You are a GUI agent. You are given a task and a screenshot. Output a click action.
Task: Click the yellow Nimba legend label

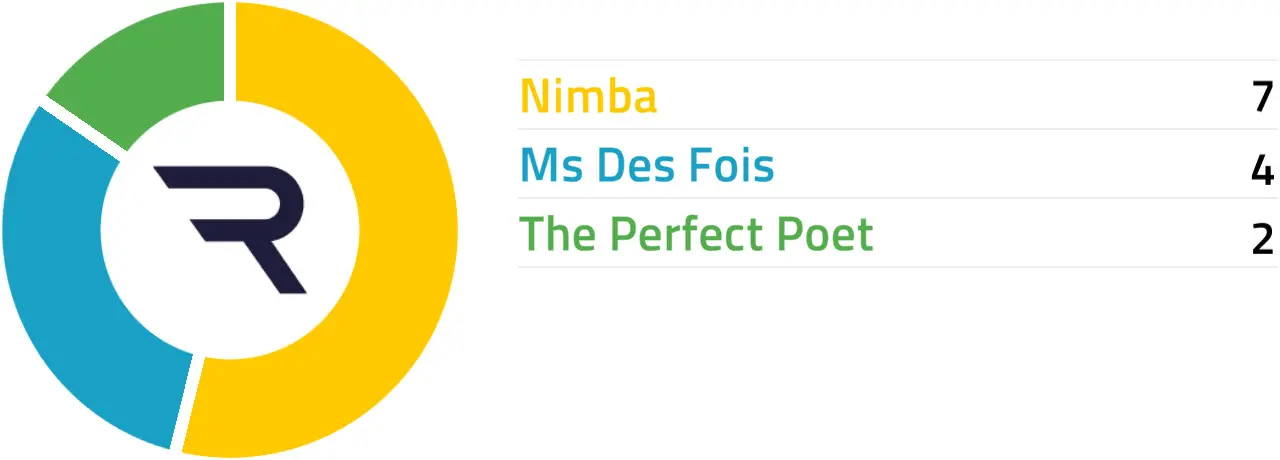pos(588,96)
